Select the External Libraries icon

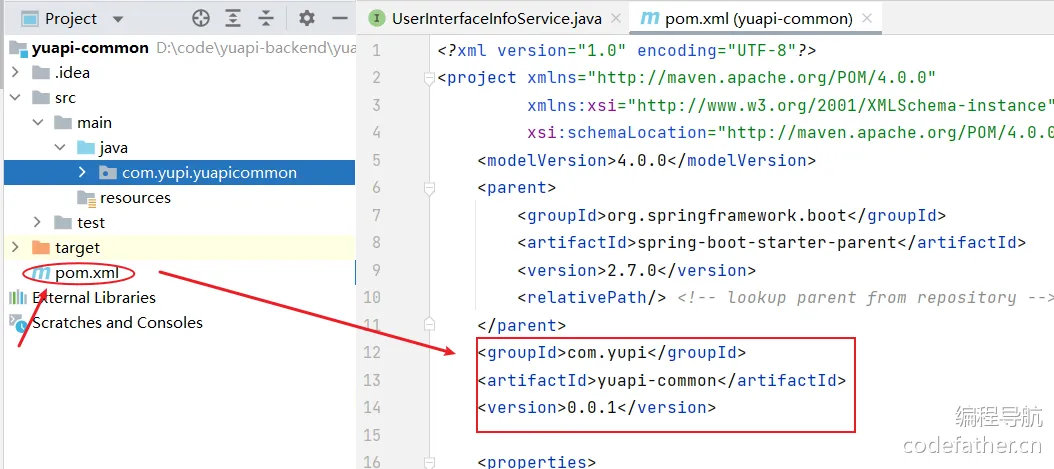click(x=17, y=298)
